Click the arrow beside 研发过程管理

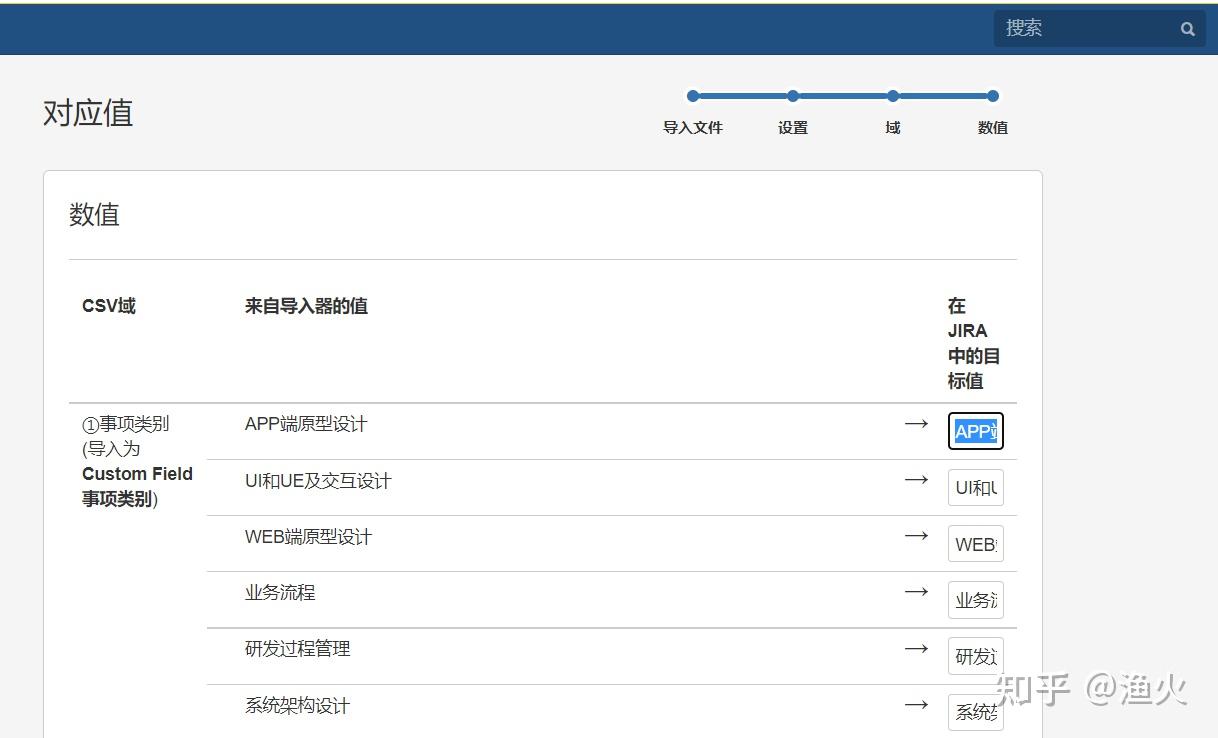point(916,649)
